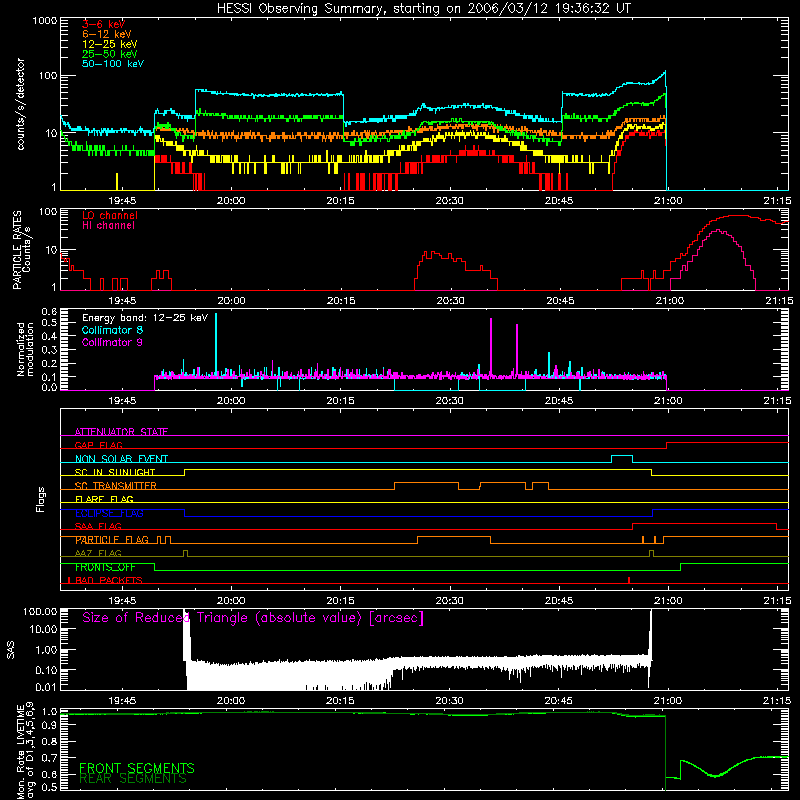The image size is (800, 800).
Task: Click the A4Z FLAG label
Action: [x=98, y=553]
